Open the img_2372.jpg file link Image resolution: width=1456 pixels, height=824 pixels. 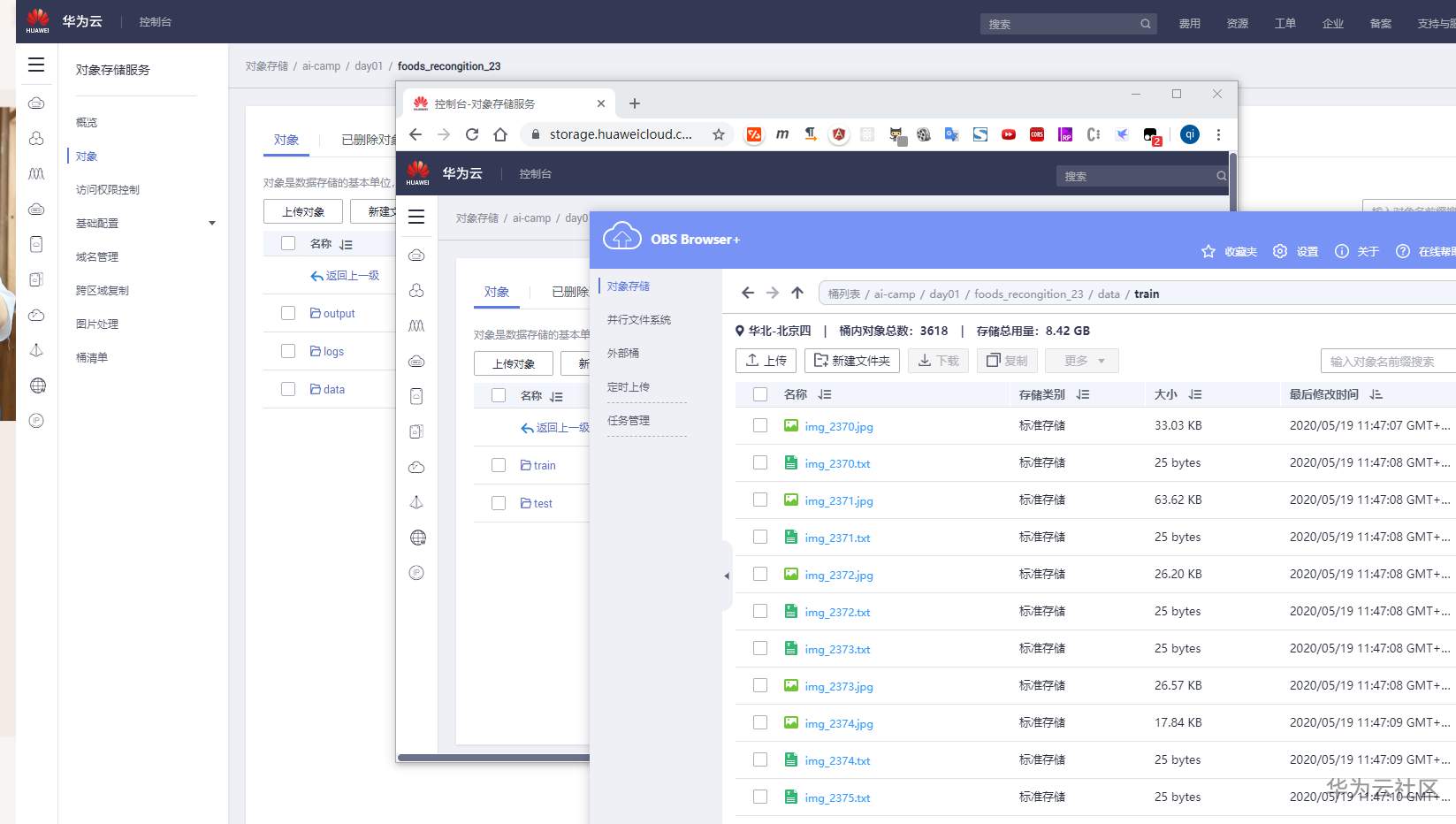(x=839, y=575)
